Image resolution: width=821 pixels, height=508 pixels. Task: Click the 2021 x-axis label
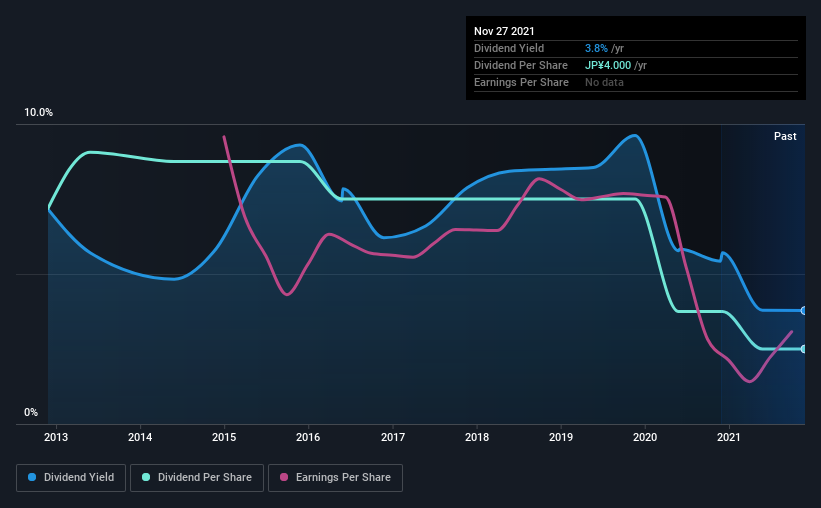pos(728,437)
